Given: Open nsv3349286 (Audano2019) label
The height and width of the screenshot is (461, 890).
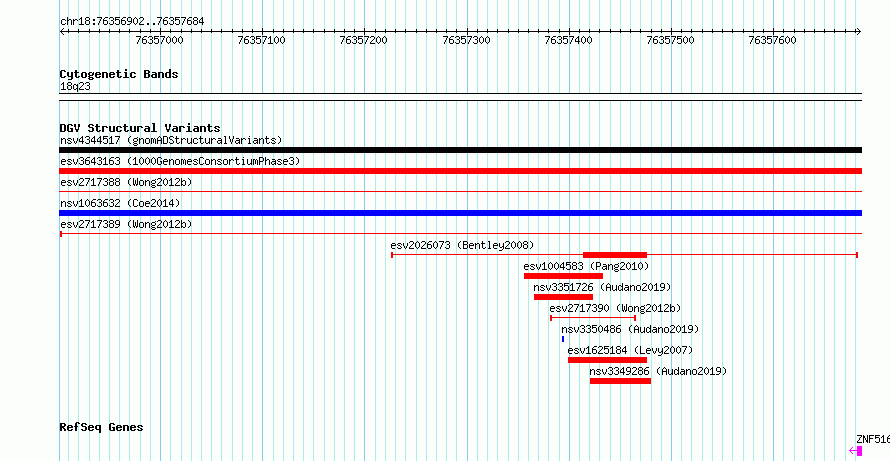Looking at the screenshot, I should pyautogui.click(x=658, y=371).
